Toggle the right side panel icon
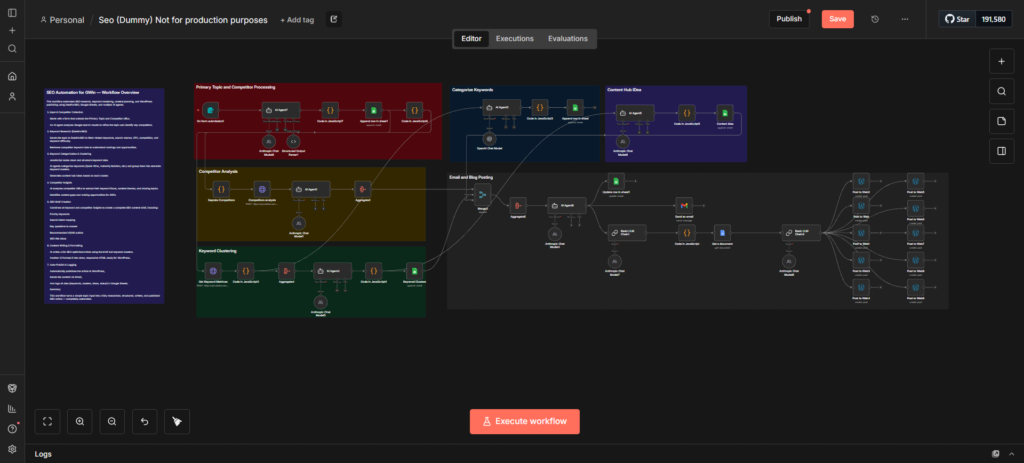 click(1001, 151)
